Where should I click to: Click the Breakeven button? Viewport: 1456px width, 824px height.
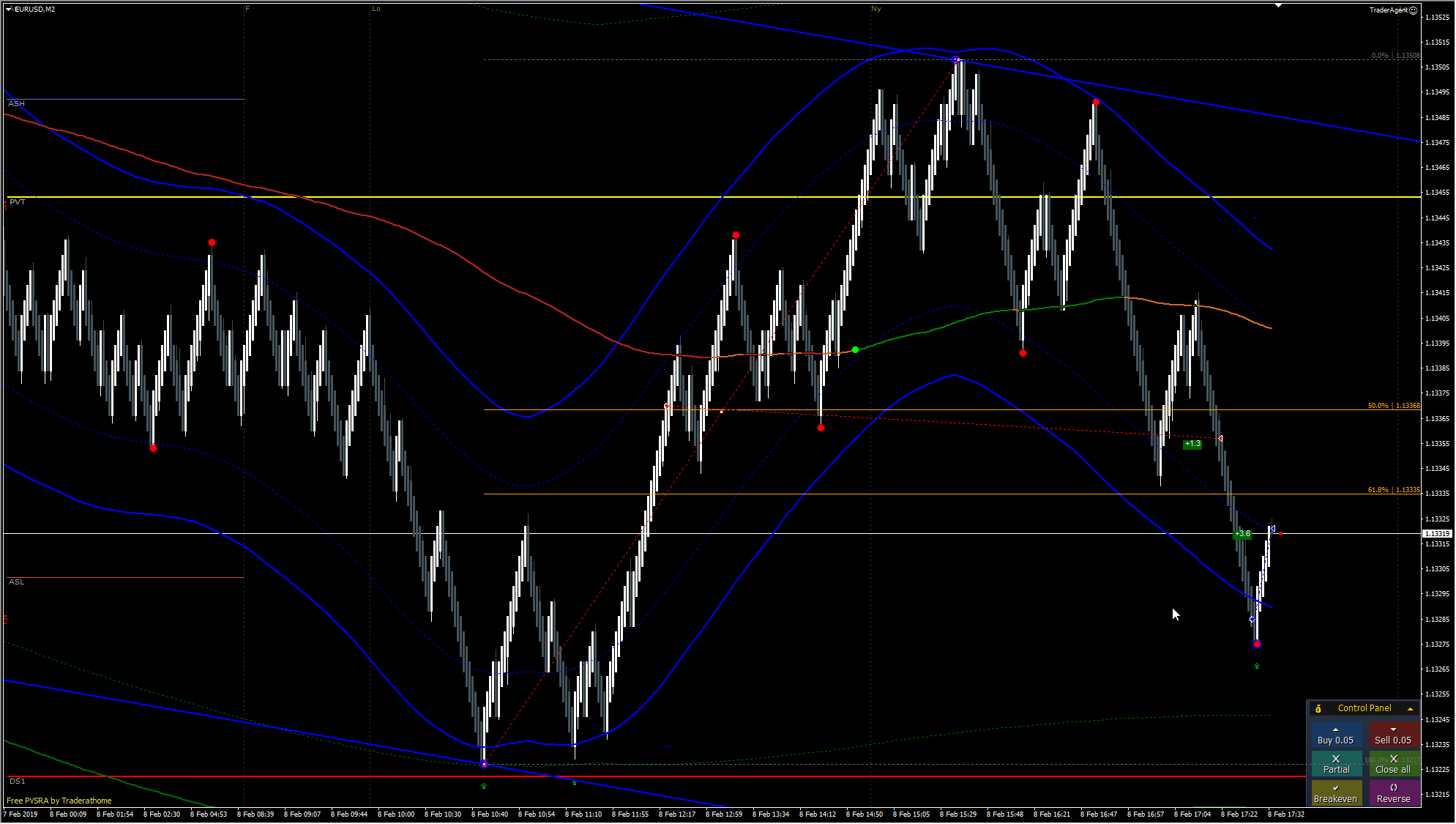pos(1336,793)
